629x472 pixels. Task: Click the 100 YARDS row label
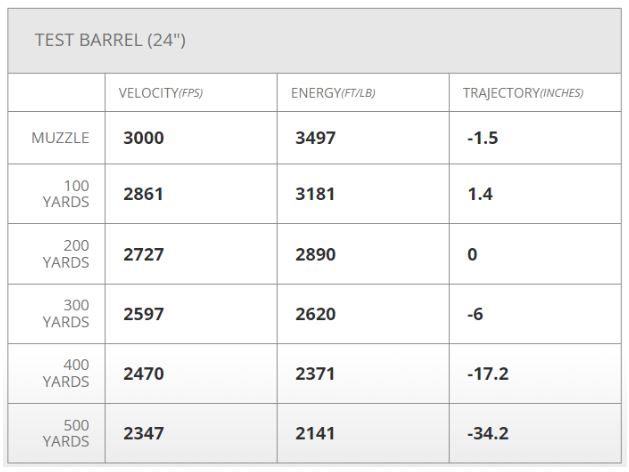pos(68,194)
